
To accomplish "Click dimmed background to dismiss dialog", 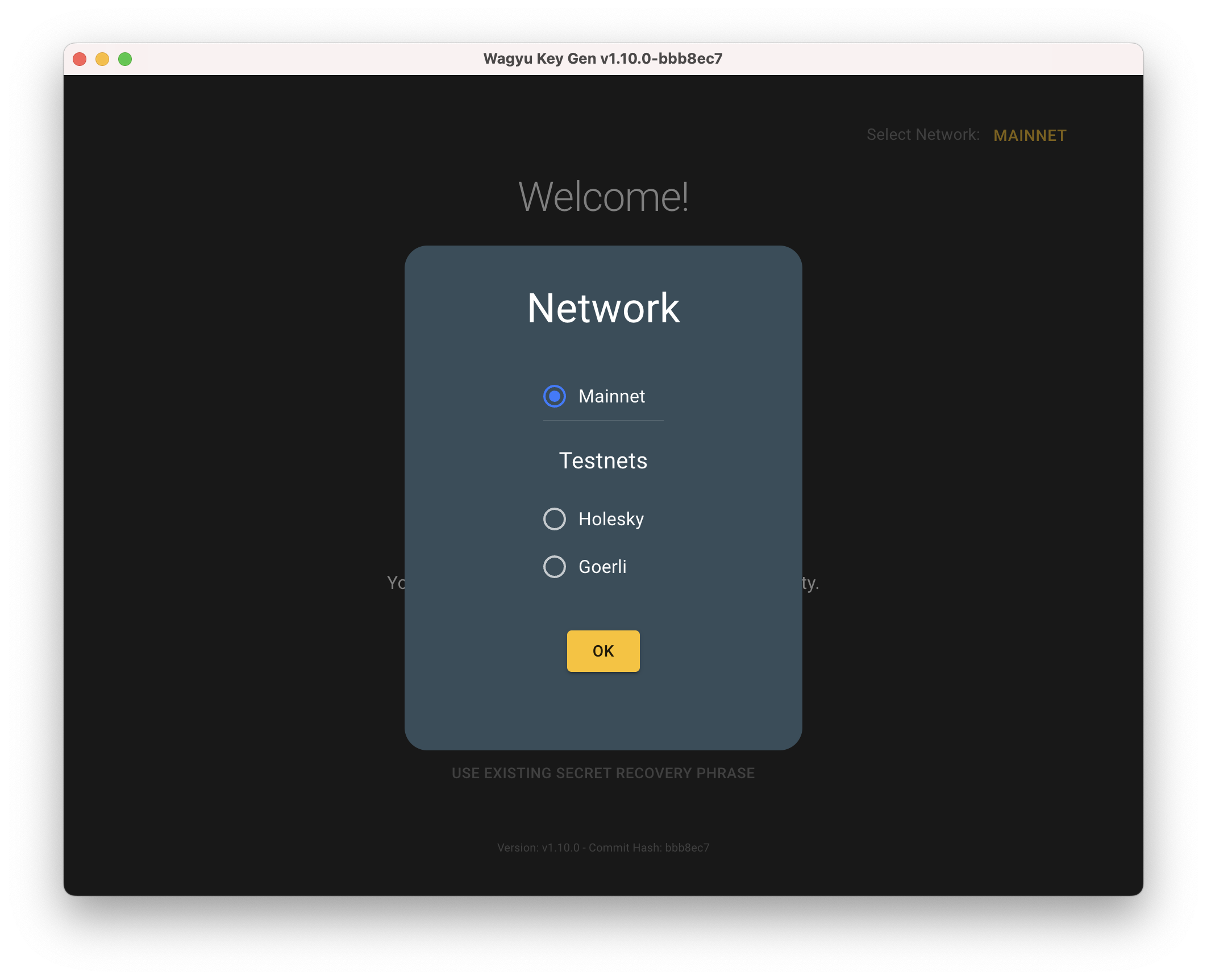I will tap(227, 455).
